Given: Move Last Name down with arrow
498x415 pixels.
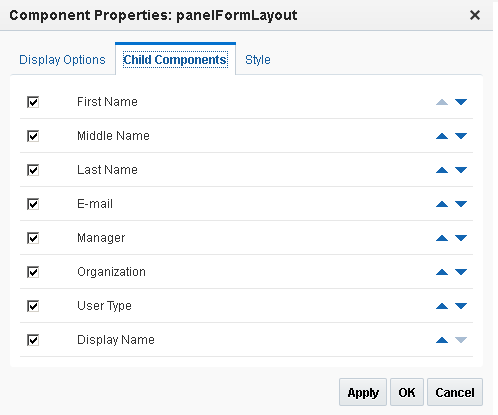Looking at the screenshot, I should point(461,170).
